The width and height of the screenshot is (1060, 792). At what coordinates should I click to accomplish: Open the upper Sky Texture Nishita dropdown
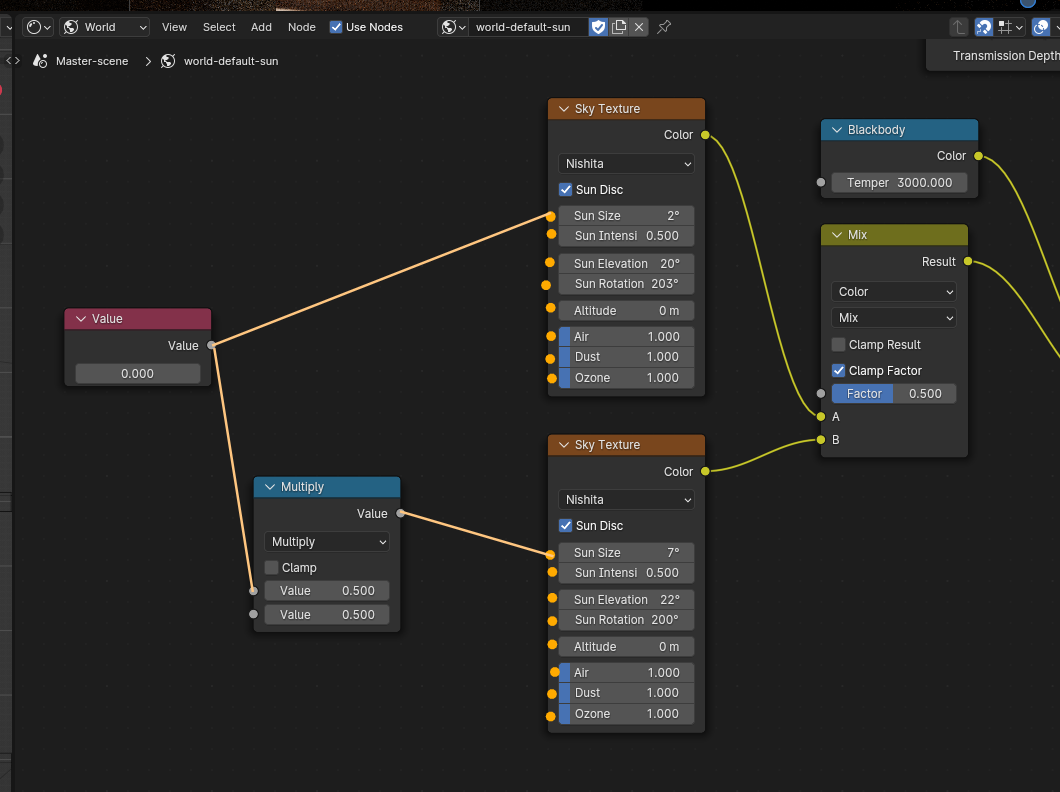click(626, 164)
